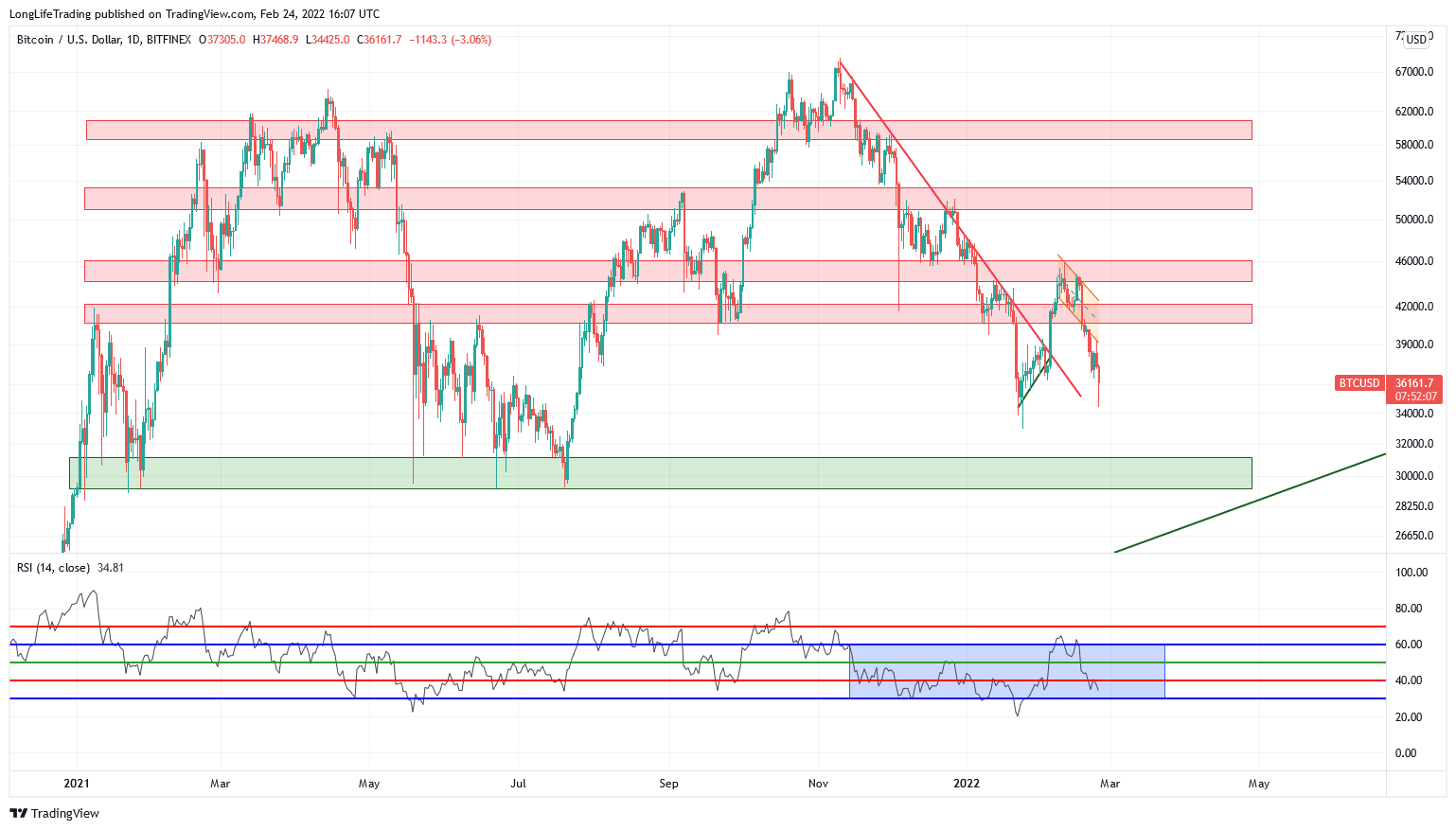The height and width of the screenshot is (830, 1456).
Task: Select the green RSI line at 50
Action: 698,662
